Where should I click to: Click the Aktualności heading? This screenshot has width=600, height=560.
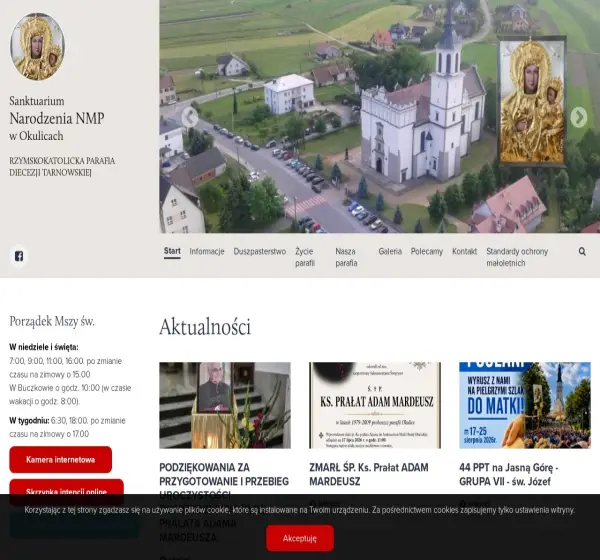click(205, 327)
